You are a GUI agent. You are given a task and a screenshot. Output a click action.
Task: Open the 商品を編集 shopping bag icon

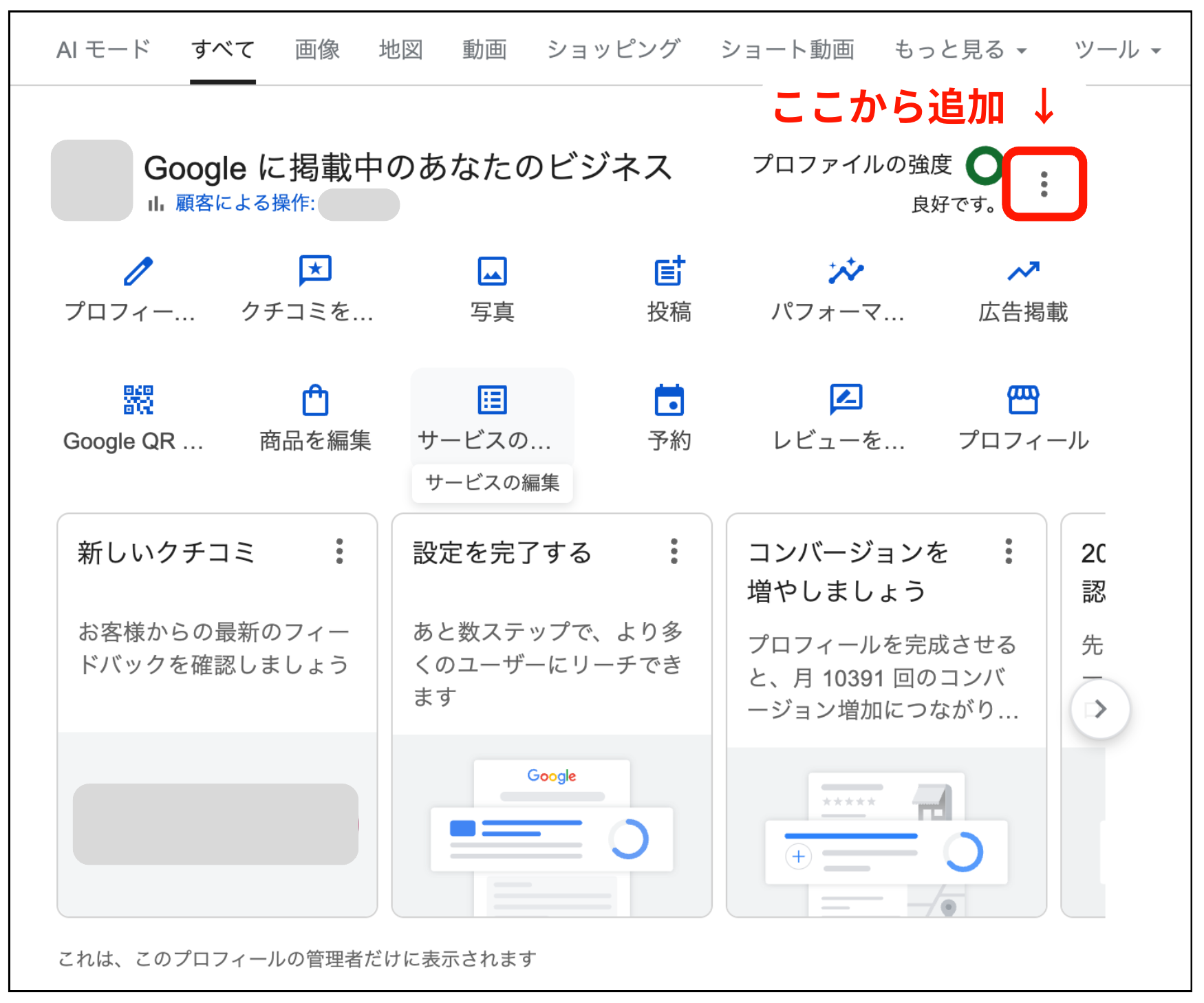pos(315,400)
